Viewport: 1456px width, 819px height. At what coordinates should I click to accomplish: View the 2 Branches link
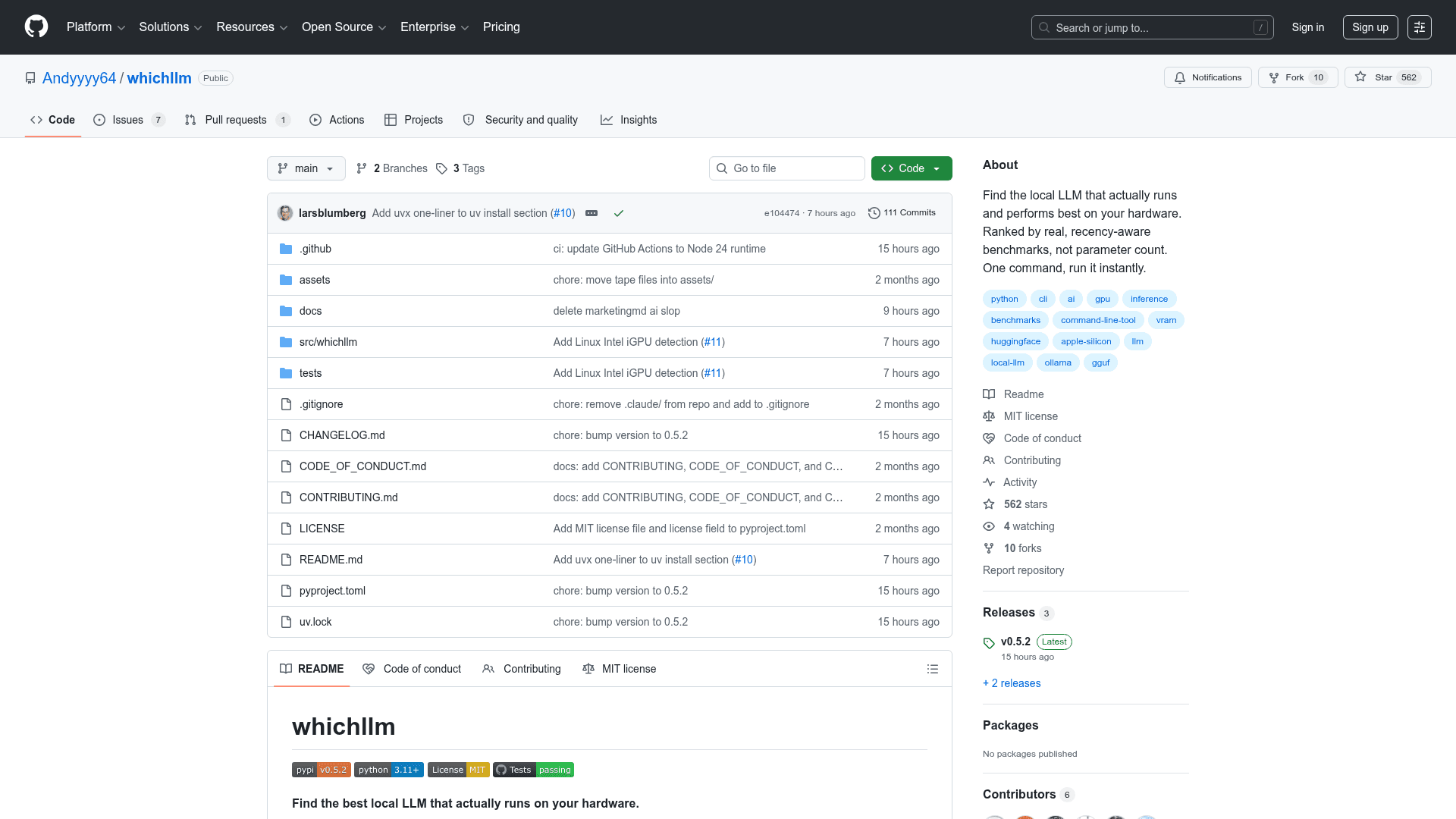pyautogui.click(x=392, y=168)
